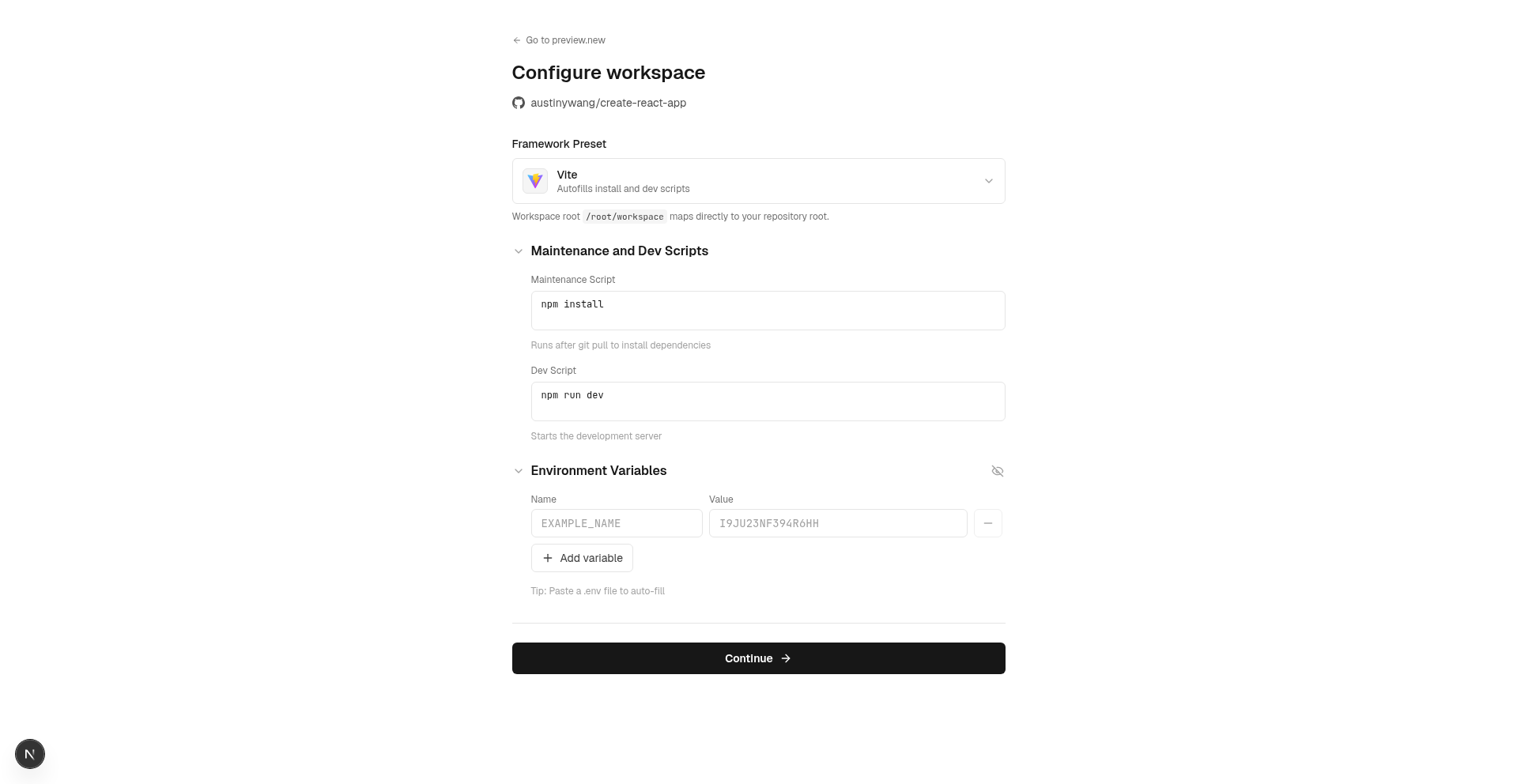Viewport: 1517px width, 784px height.
Task: Click the Vite framework logo
Action: 534,181
